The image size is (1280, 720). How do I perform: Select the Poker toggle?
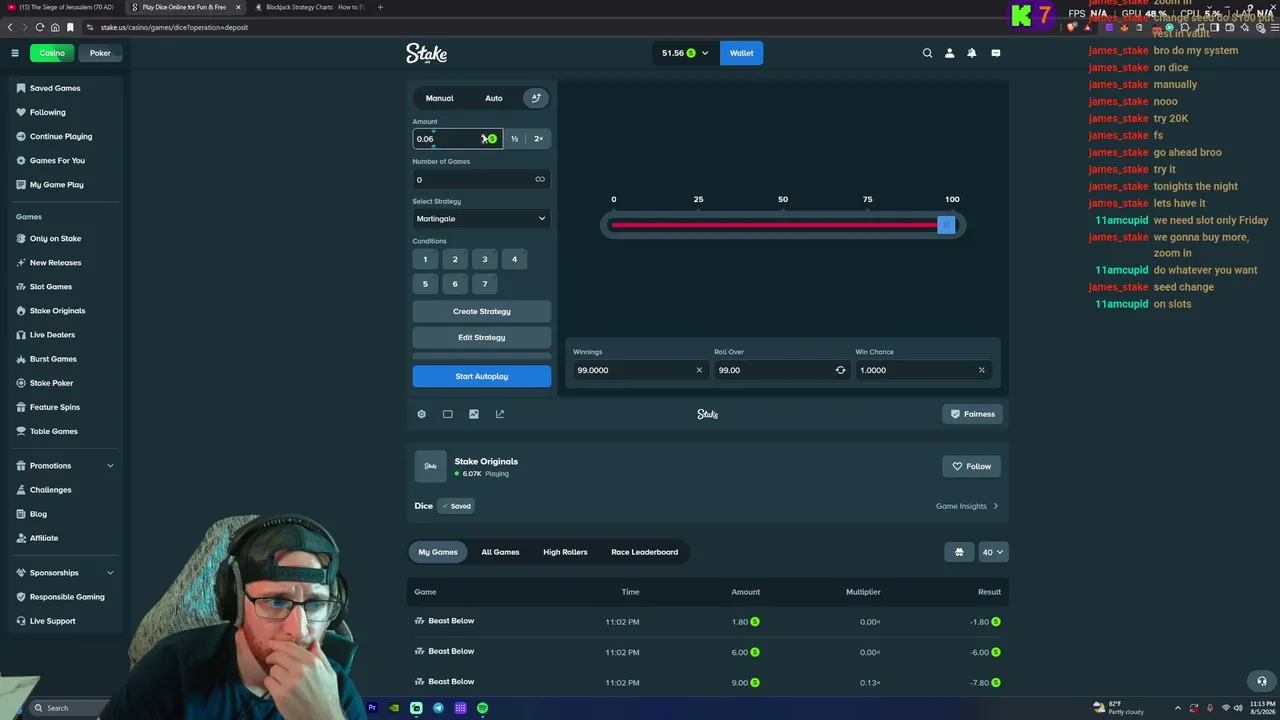pos(100,53)
